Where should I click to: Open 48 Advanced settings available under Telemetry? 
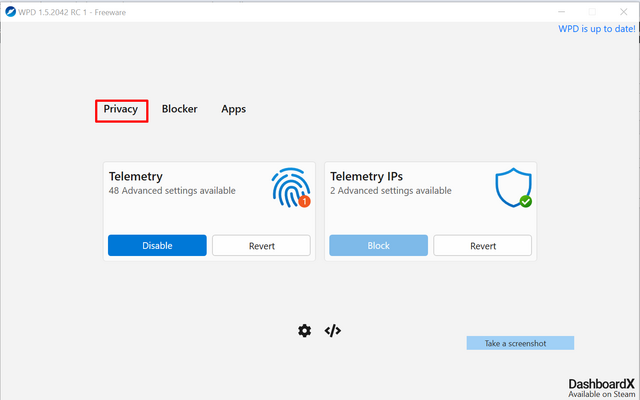pyautogui.click(x=172, y=191)
